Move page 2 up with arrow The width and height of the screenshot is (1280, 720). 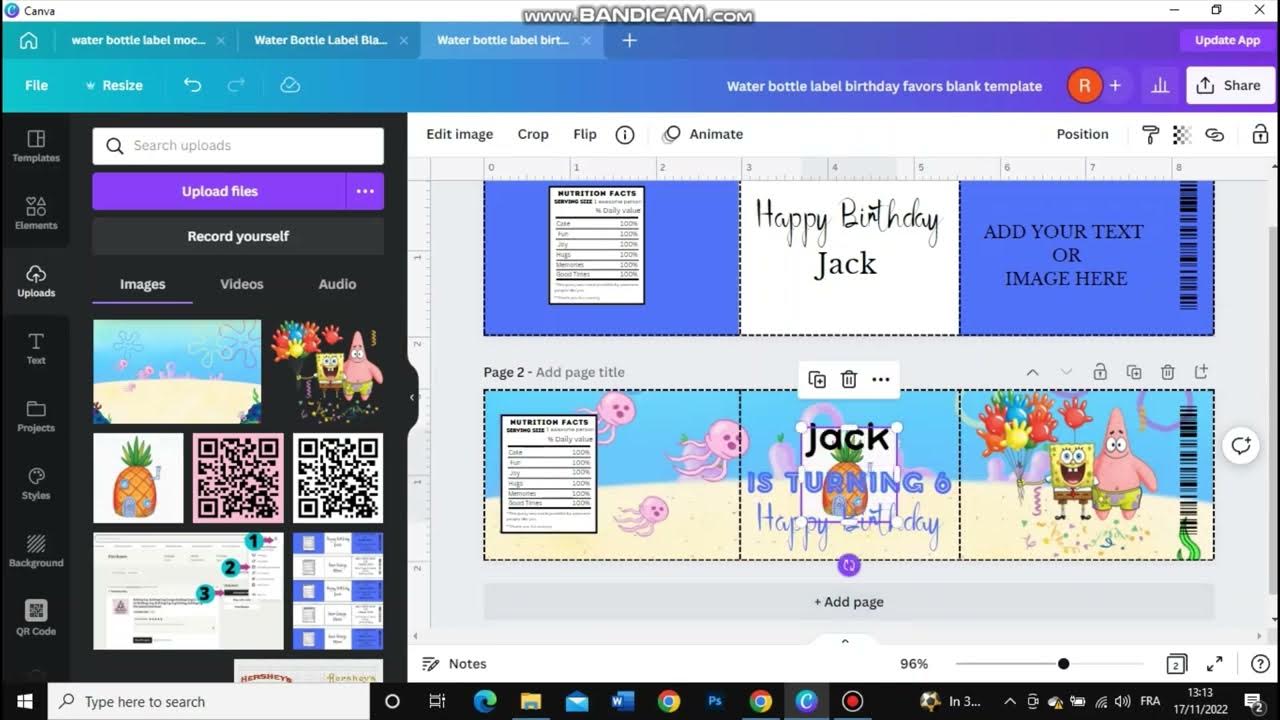[x=1033, y=372]
